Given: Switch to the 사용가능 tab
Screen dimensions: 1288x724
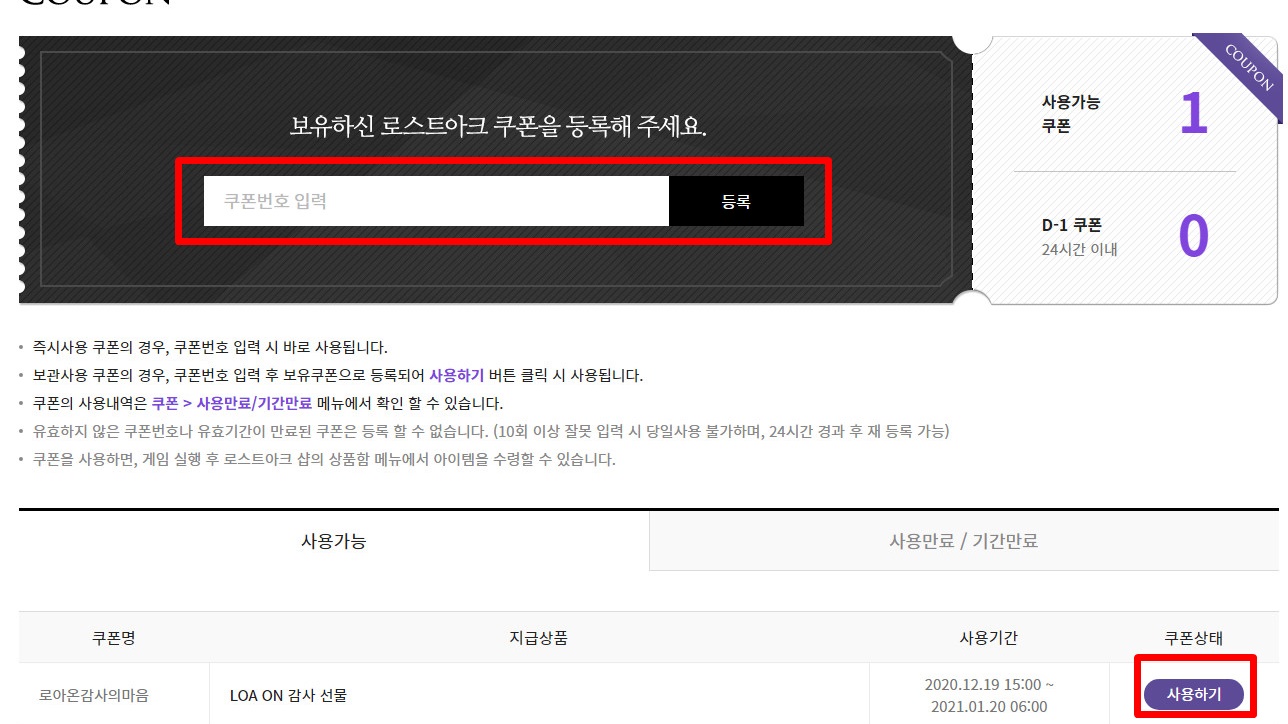Looking at the screenshot, I should point(334,541).
